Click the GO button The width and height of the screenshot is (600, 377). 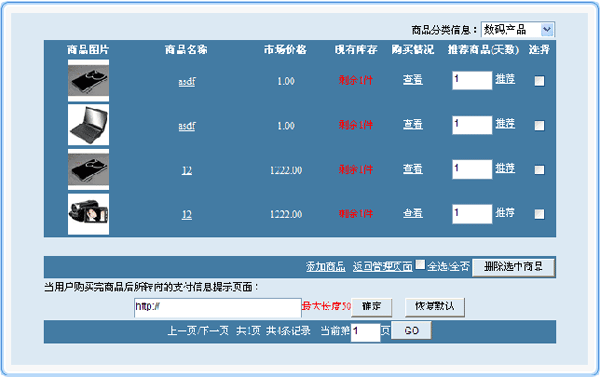(x=411, y=331)
